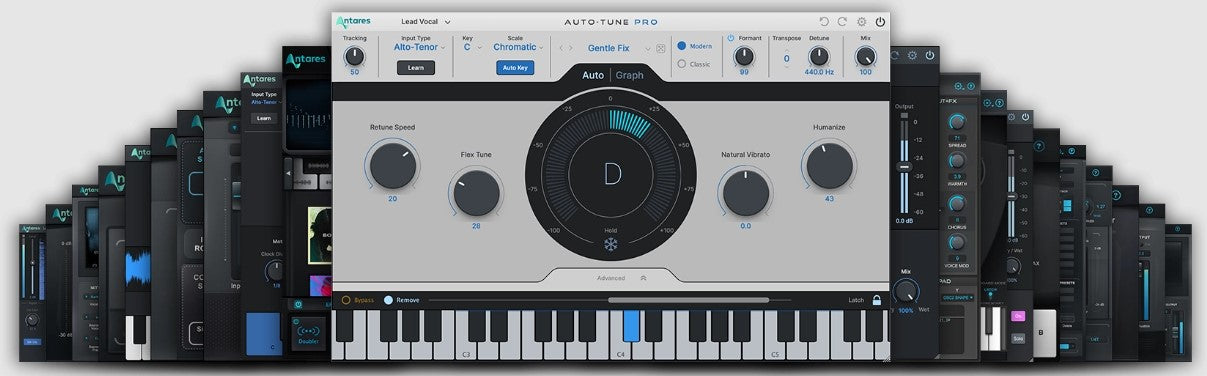Click the Natural Vibrato value 0.0
This screenshot has width=1207, height=376.
pyautogui.click(x=746, y=226)
